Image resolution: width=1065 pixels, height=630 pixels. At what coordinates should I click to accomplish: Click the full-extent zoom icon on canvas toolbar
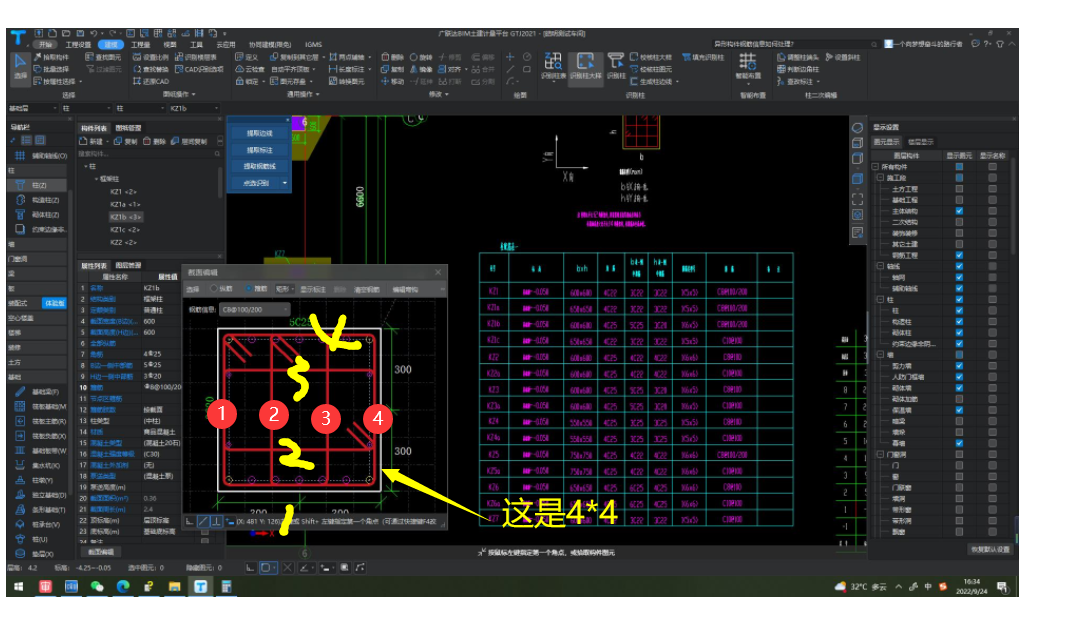(857, 199)
